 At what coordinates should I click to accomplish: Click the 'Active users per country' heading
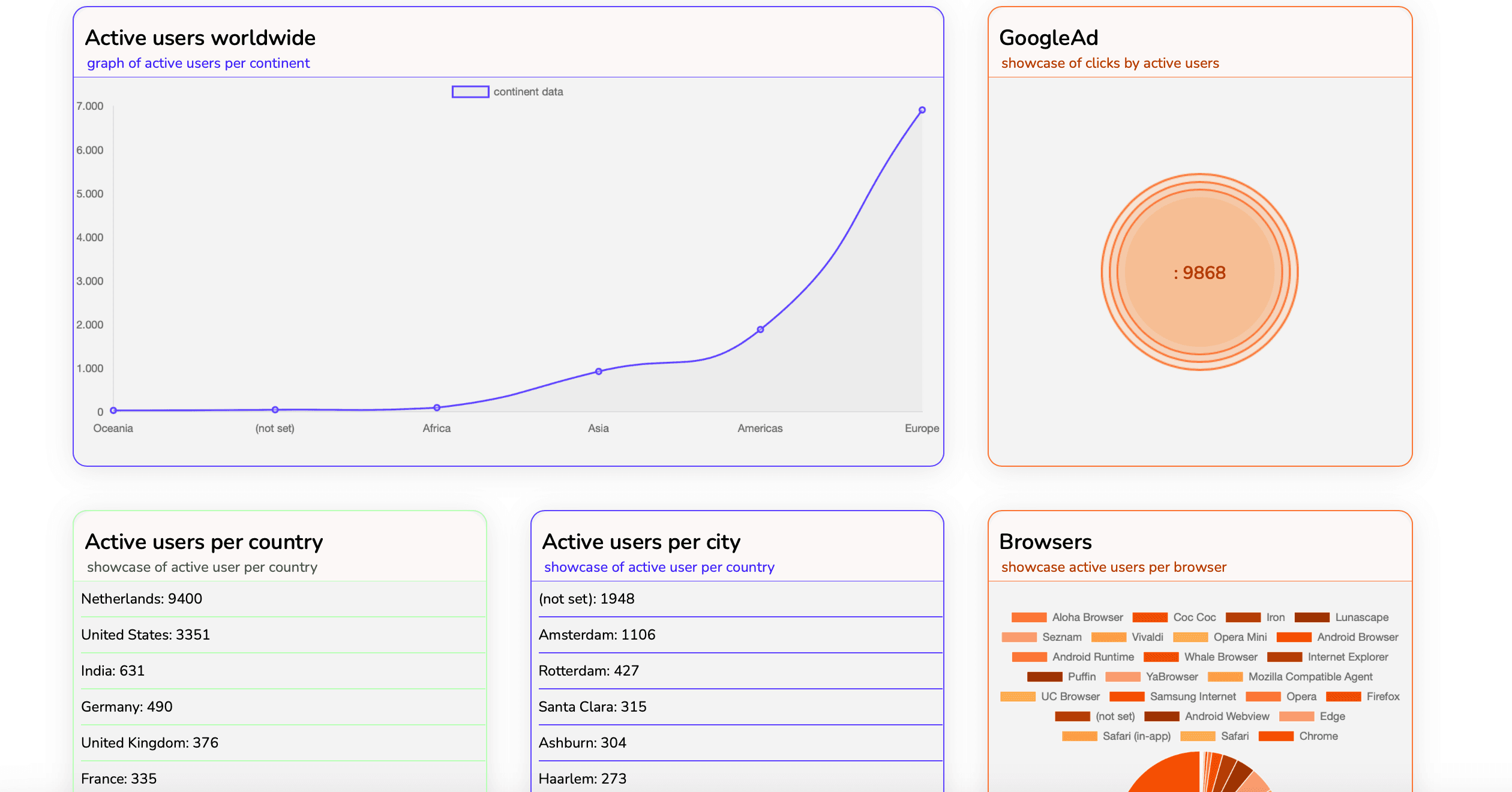click(x=204, y=542)
